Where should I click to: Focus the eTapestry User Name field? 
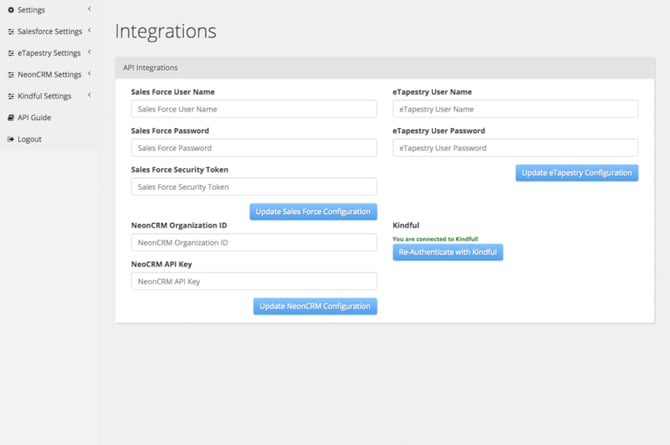515,109
